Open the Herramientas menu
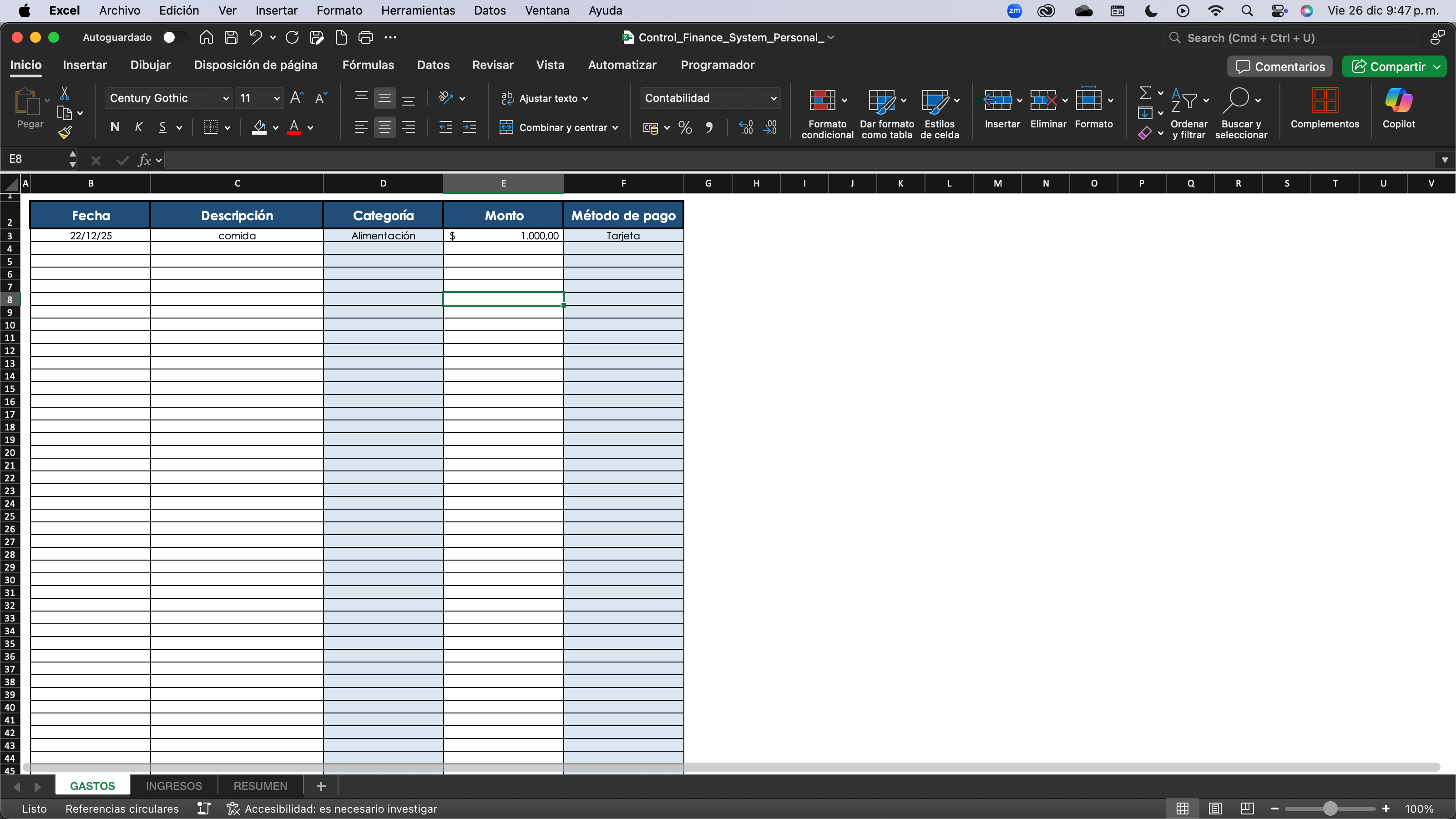This screenshot has width=1456, height=819. 418,10
